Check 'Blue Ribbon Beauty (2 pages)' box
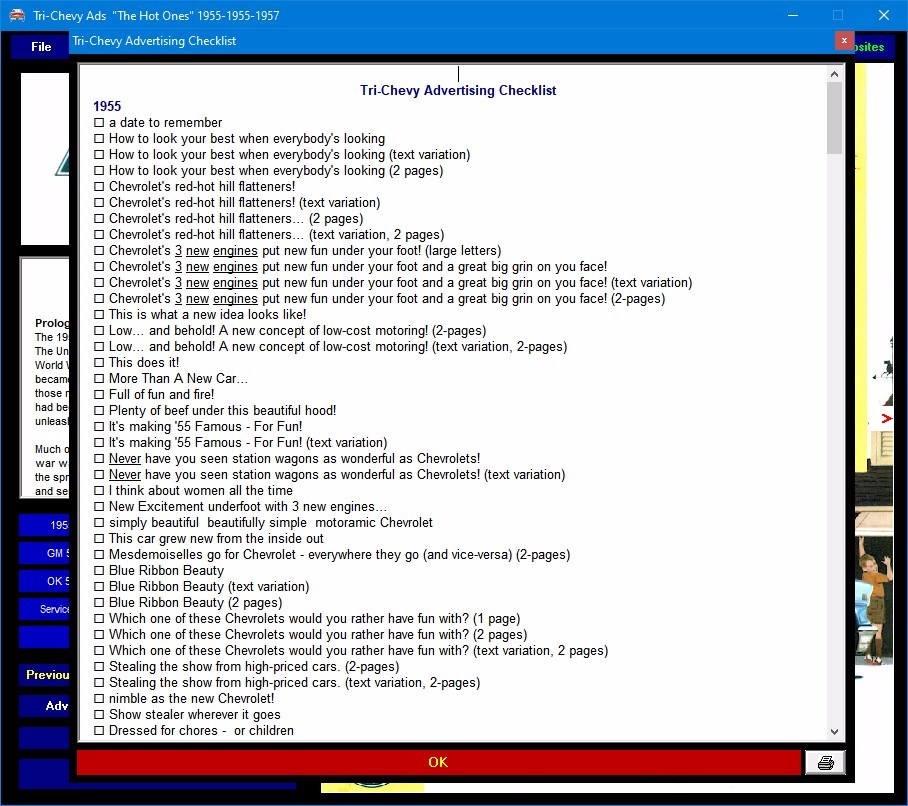 99,603
